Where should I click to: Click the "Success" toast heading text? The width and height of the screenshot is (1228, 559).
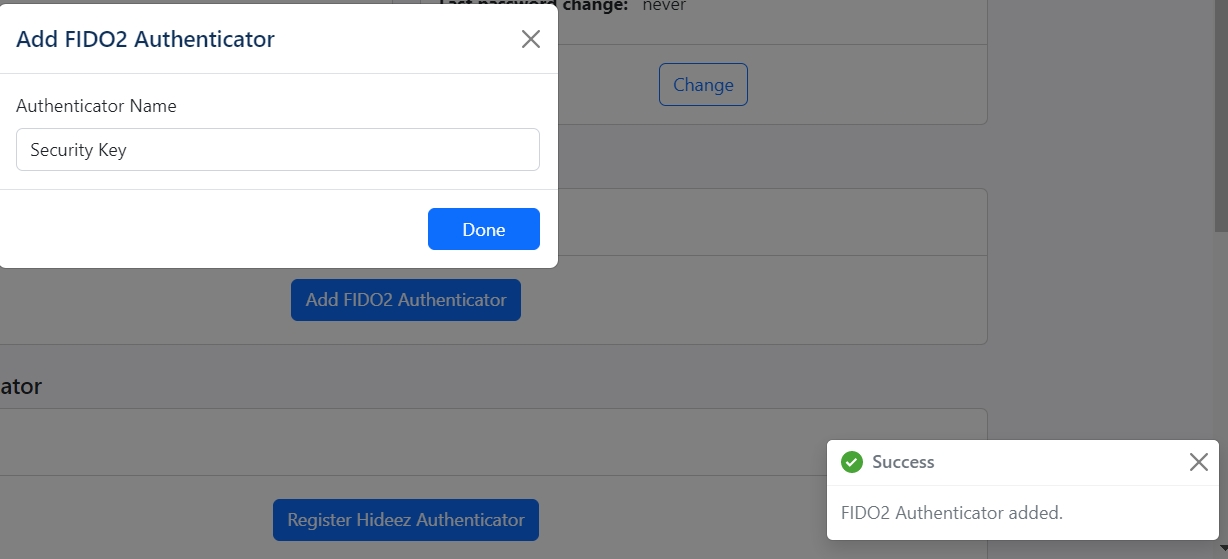[903, 462]
